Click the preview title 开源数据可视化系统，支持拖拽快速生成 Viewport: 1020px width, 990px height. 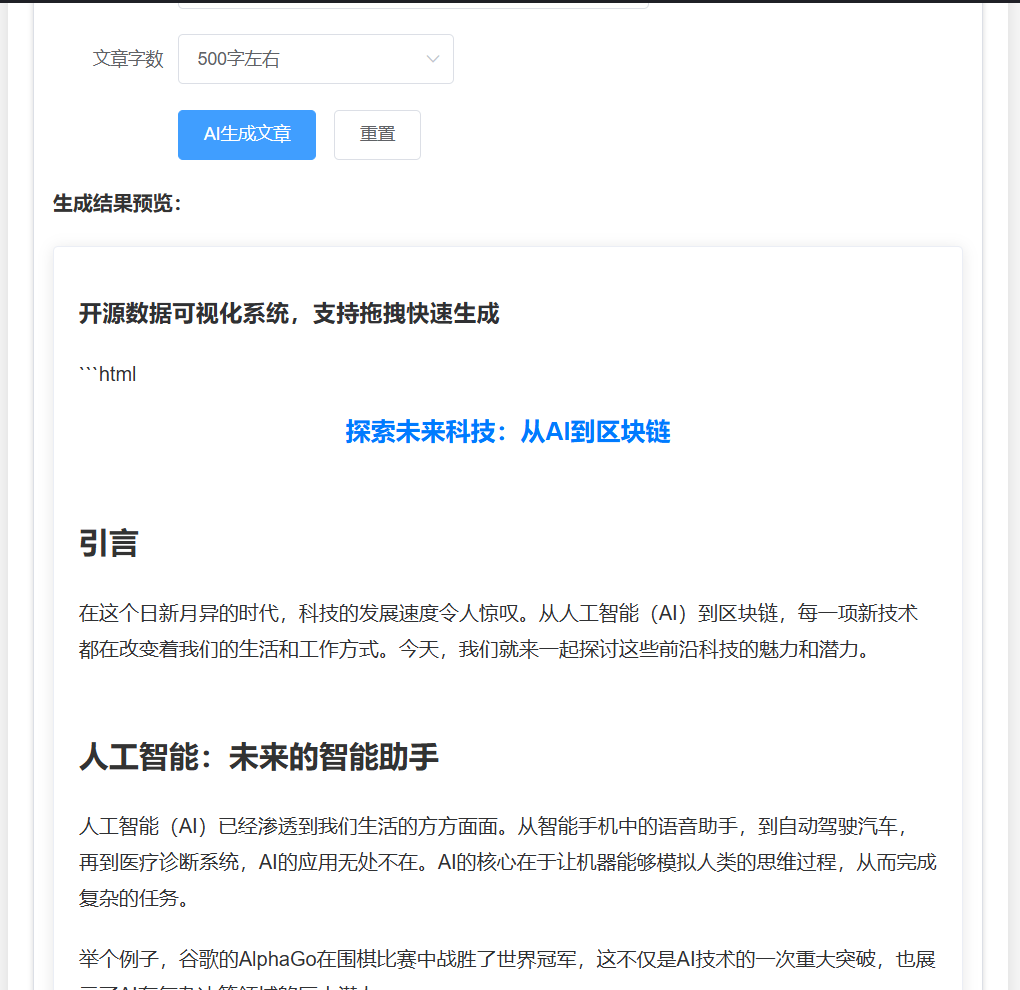(289, 314)
